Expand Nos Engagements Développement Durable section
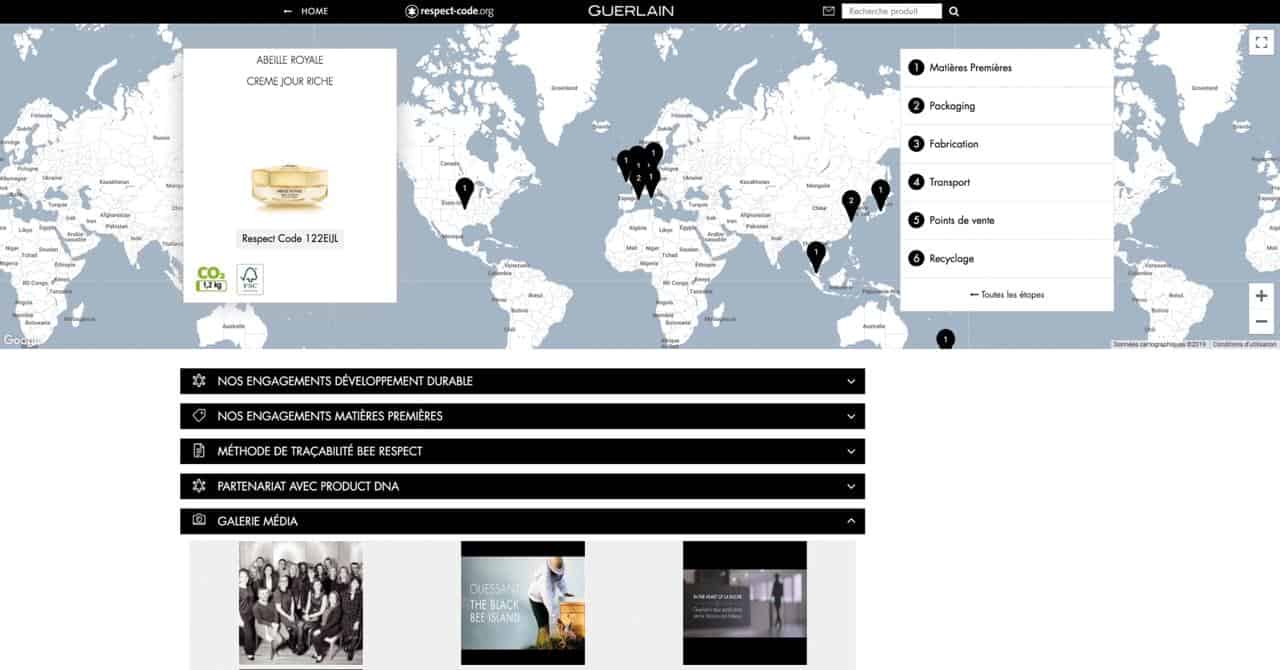 click(x=522, y=381)
